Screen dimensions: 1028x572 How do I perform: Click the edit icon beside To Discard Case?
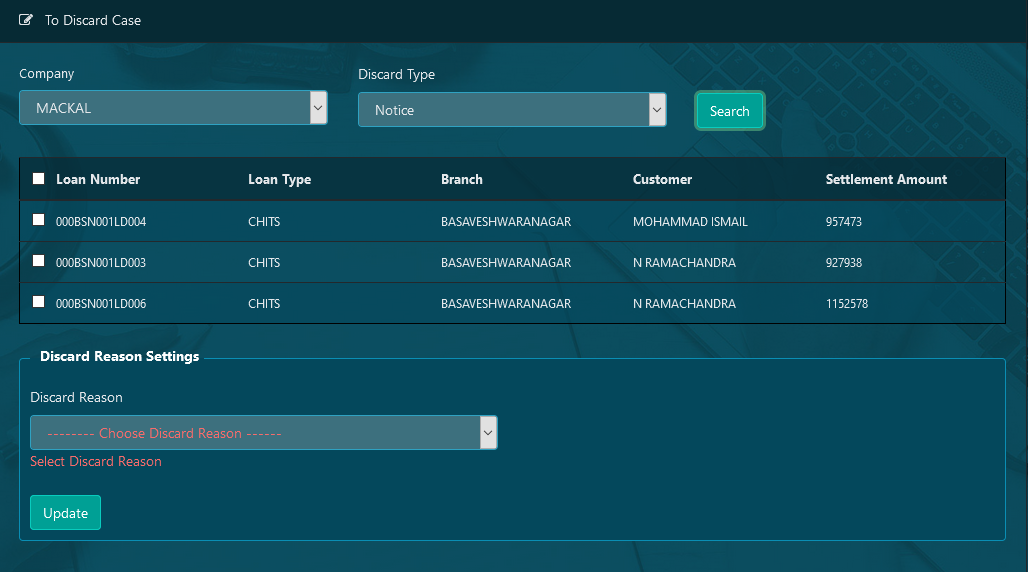26,20
